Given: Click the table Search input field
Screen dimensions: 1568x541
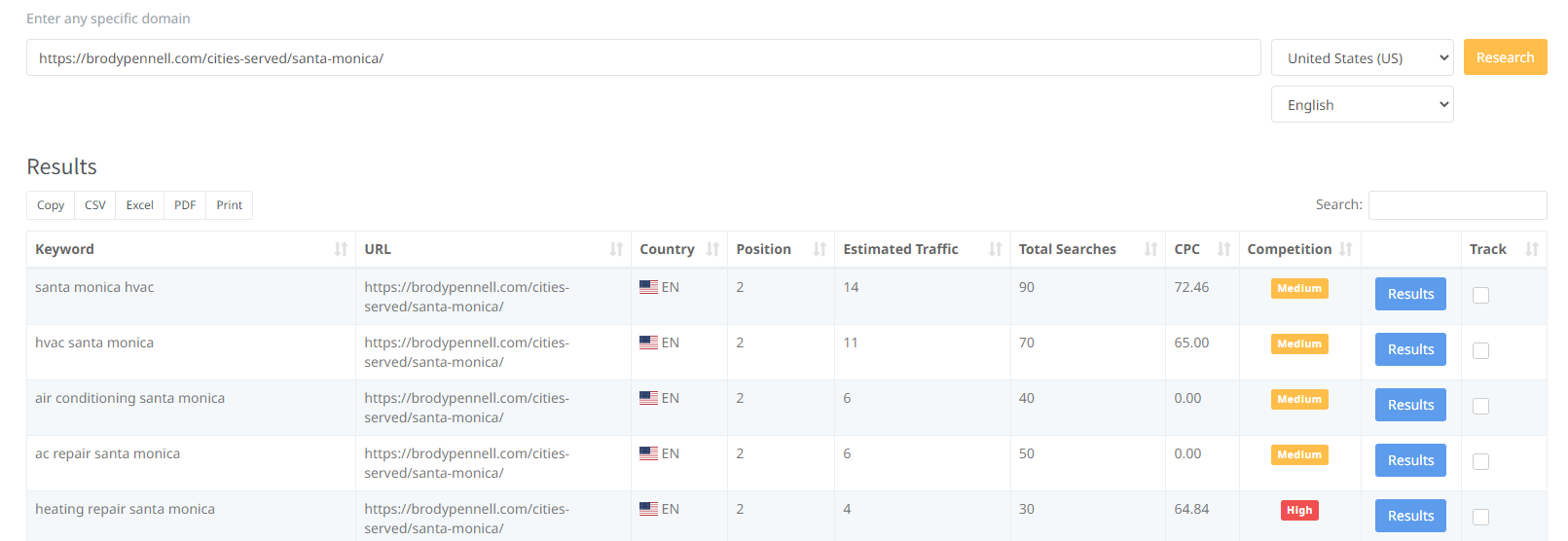Looking at the screenshot, I should coord(1457,205).
